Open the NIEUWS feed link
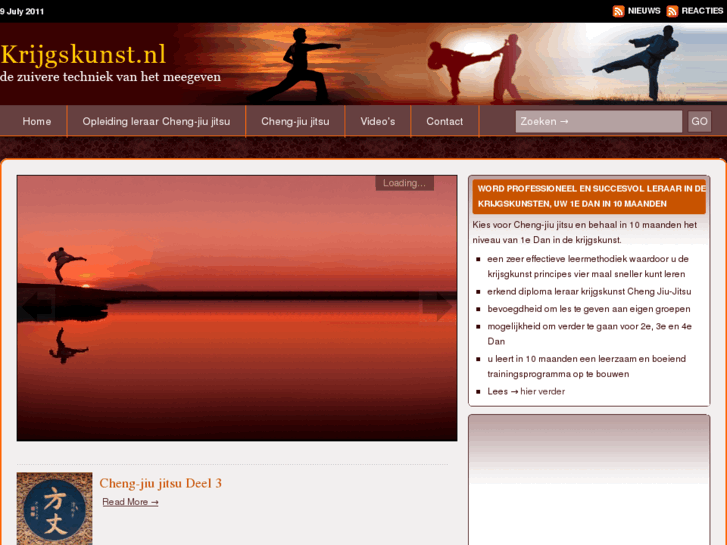The width and height of the screenshot is (727, 545). click(x=644, y=11)
